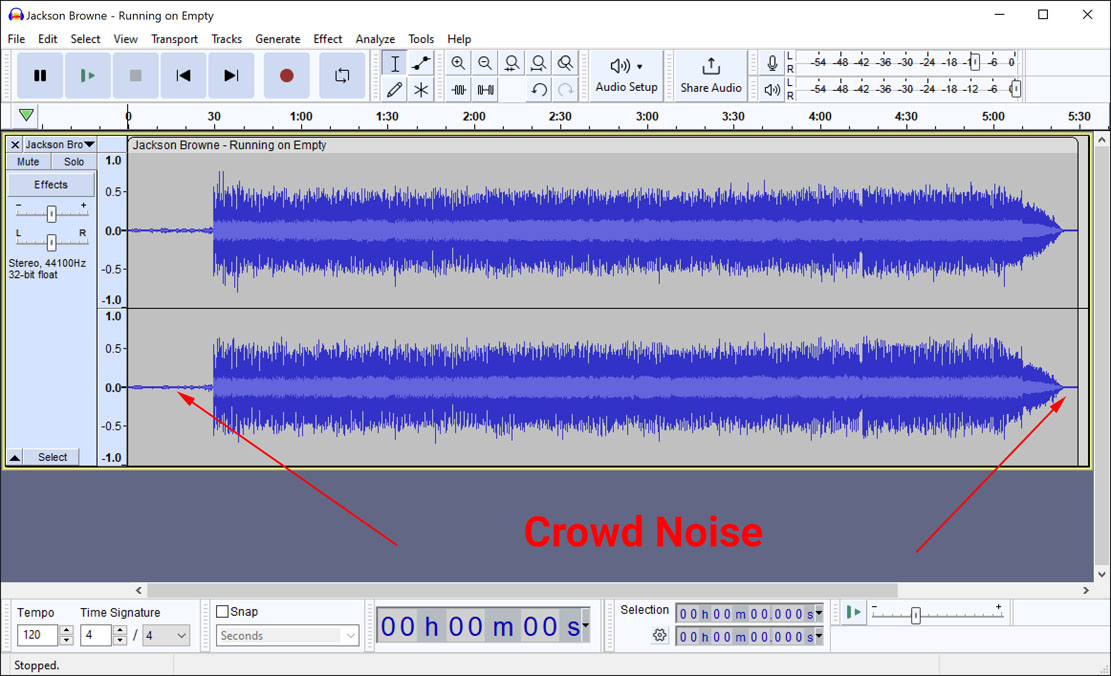Image resolution: width=1111 pixels, height=676 pixels.
Task: Start recording with the red Record button
Action: pyautogui.click(x=286, y=75)
